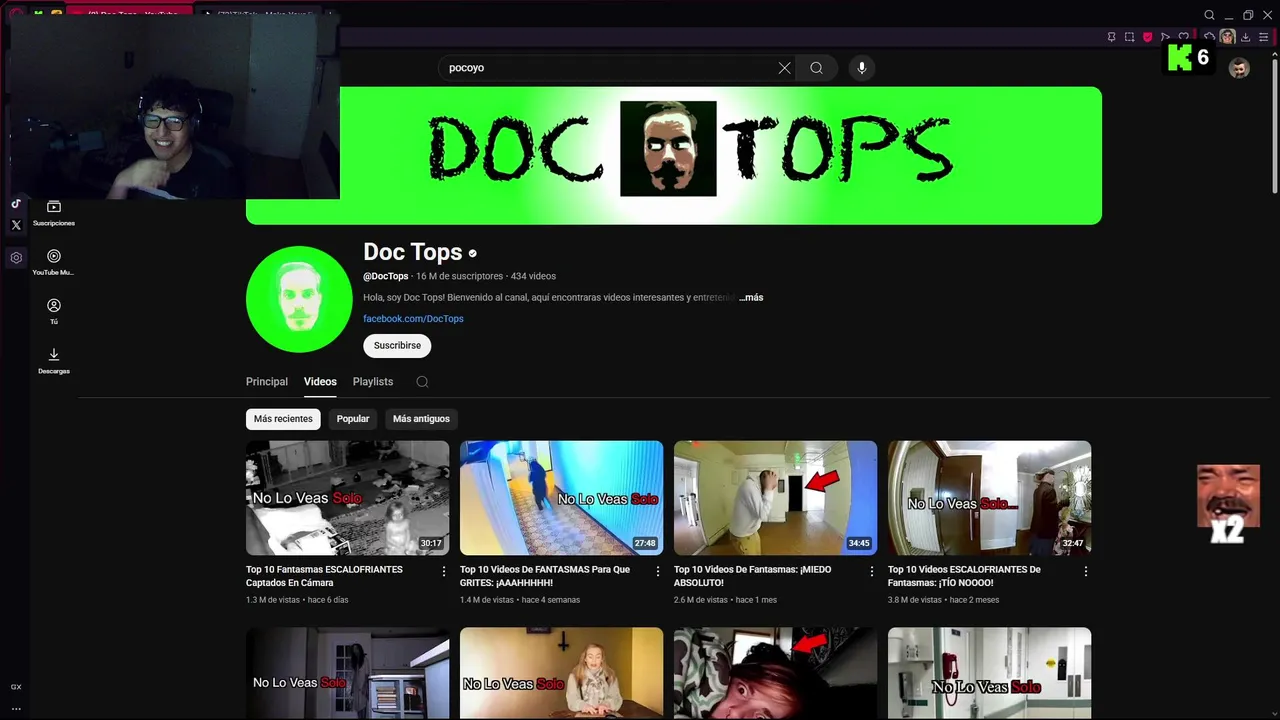Image resolution: width=1280 pixels, height=720 pixels.
Task: Click the browser profile avatar in toolbar
Action: point(1227,37)
